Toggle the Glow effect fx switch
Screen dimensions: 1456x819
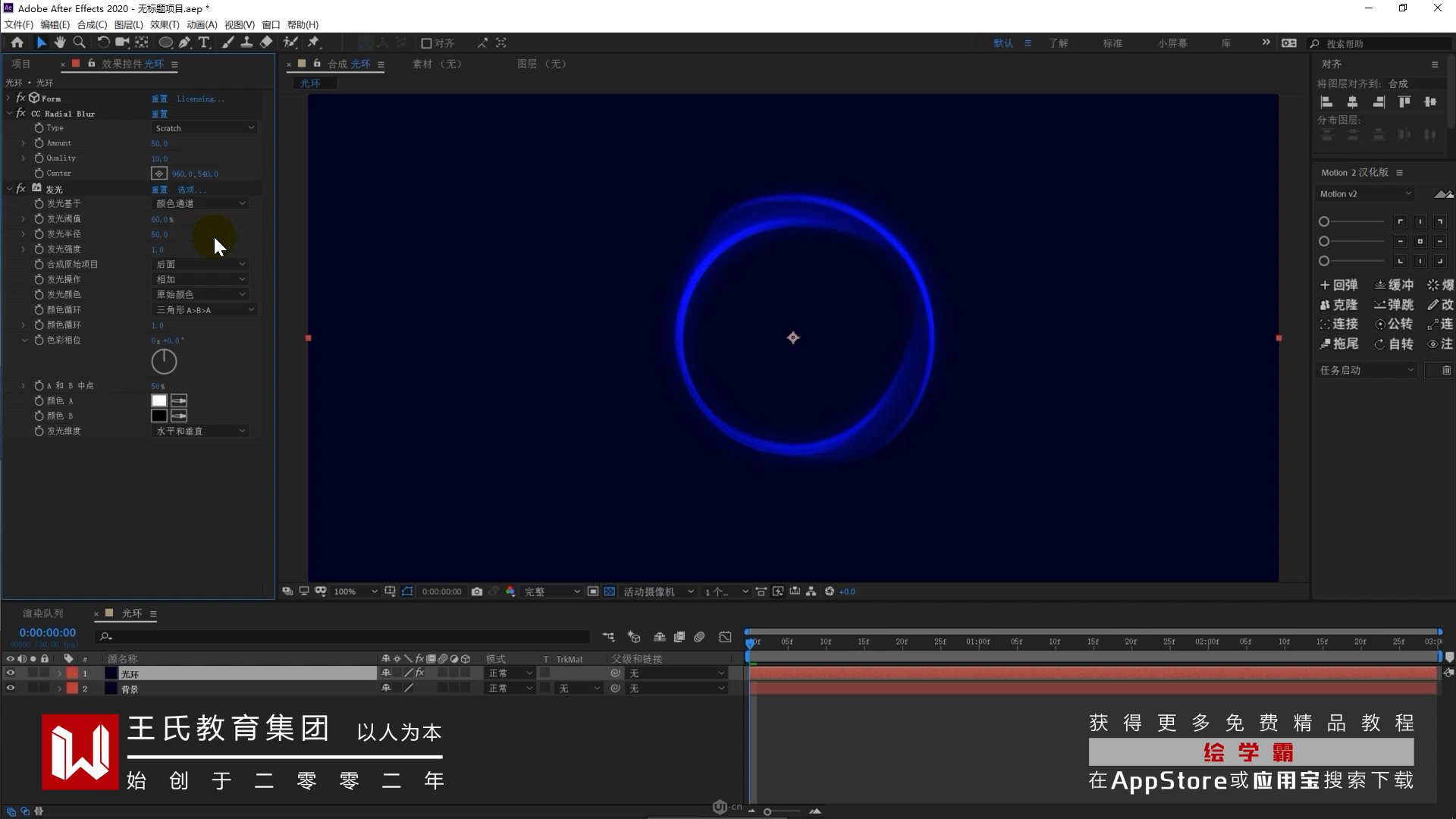click(x=20, y=189)
